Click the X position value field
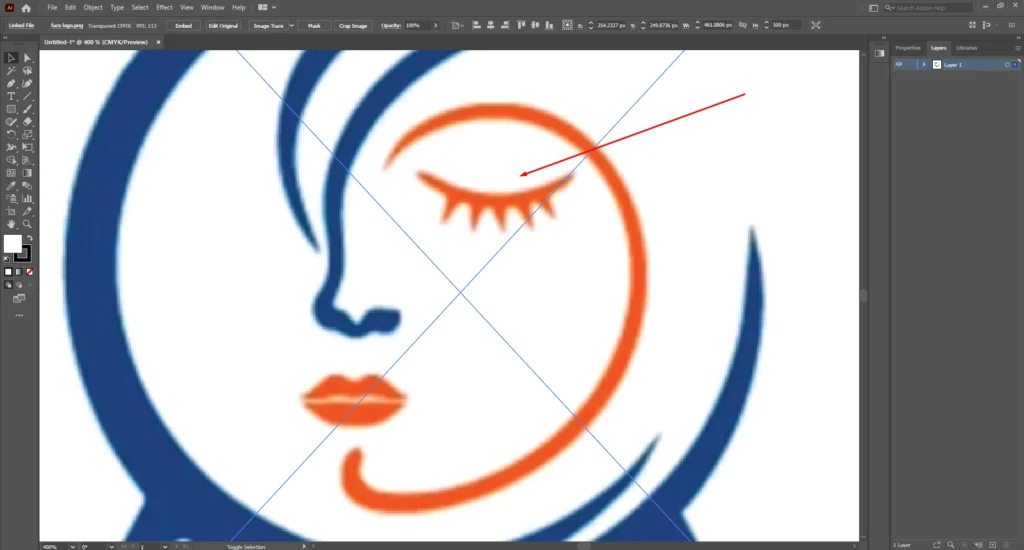Viewport: 1024px width, 550px height. click(610, 25)
